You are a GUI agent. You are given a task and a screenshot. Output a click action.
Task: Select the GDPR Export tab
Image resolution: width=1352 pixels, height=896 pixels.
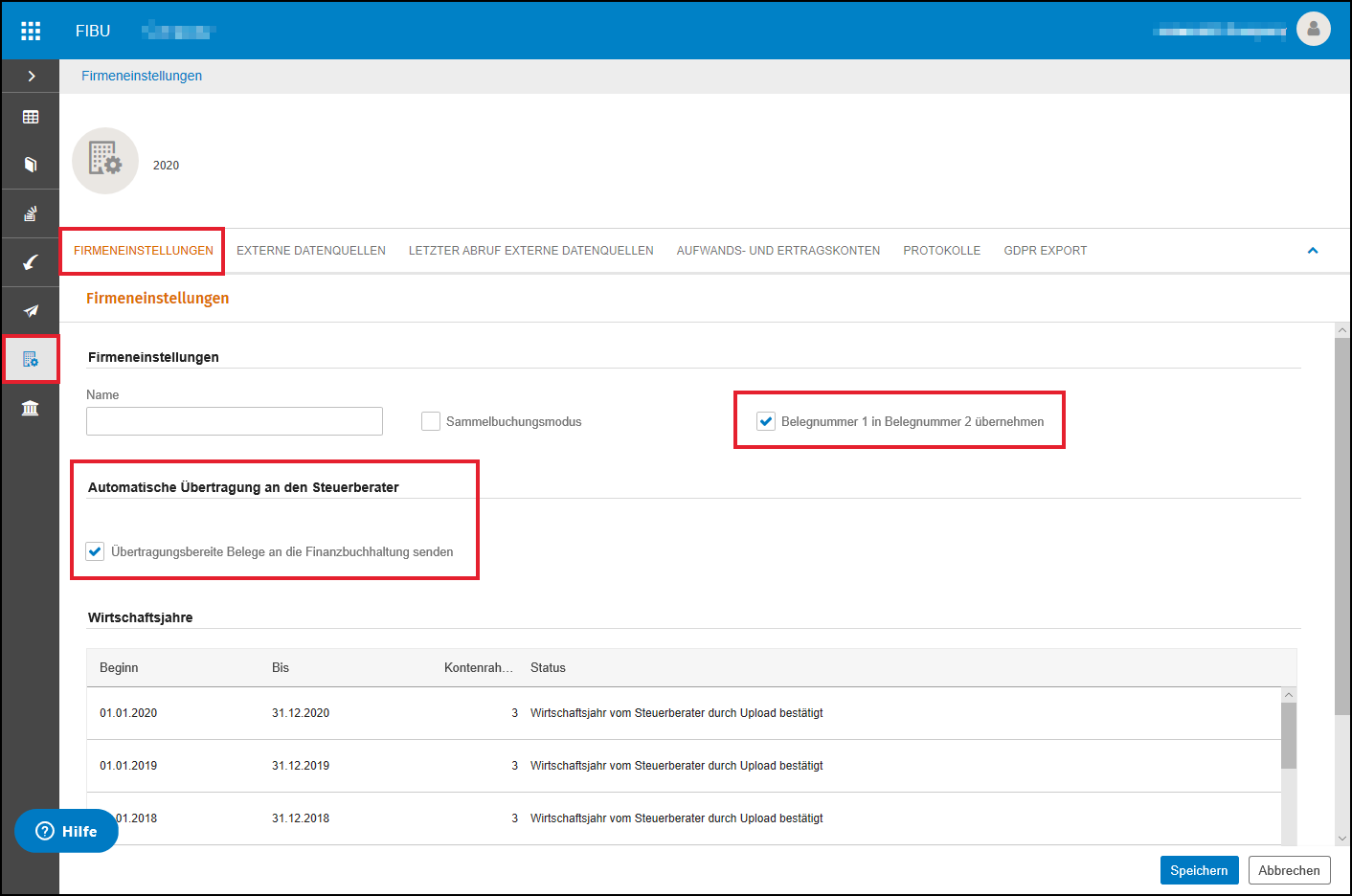pyautogui.click(x=1046, y=251)
